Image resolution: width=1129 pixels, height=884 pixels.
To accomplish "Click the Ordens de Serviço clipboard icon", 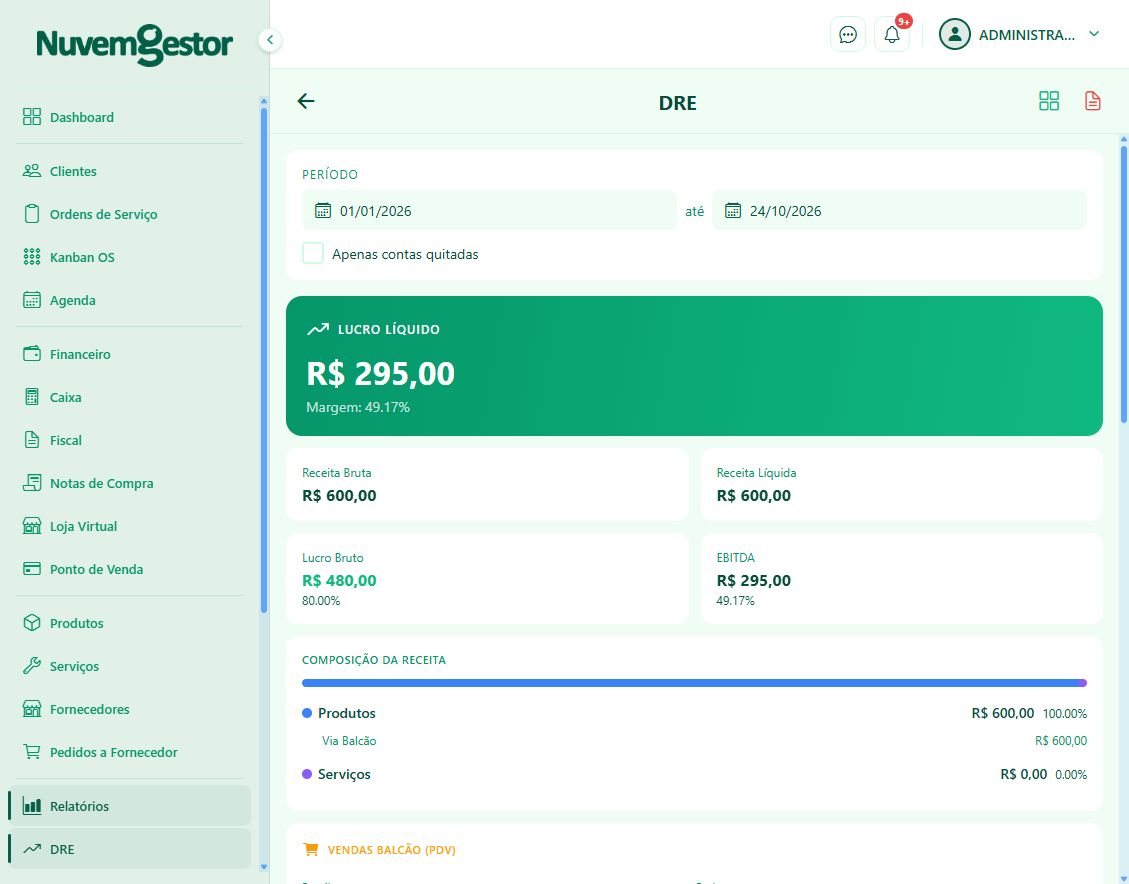I will pyautogui.click(x=32, y=214).
